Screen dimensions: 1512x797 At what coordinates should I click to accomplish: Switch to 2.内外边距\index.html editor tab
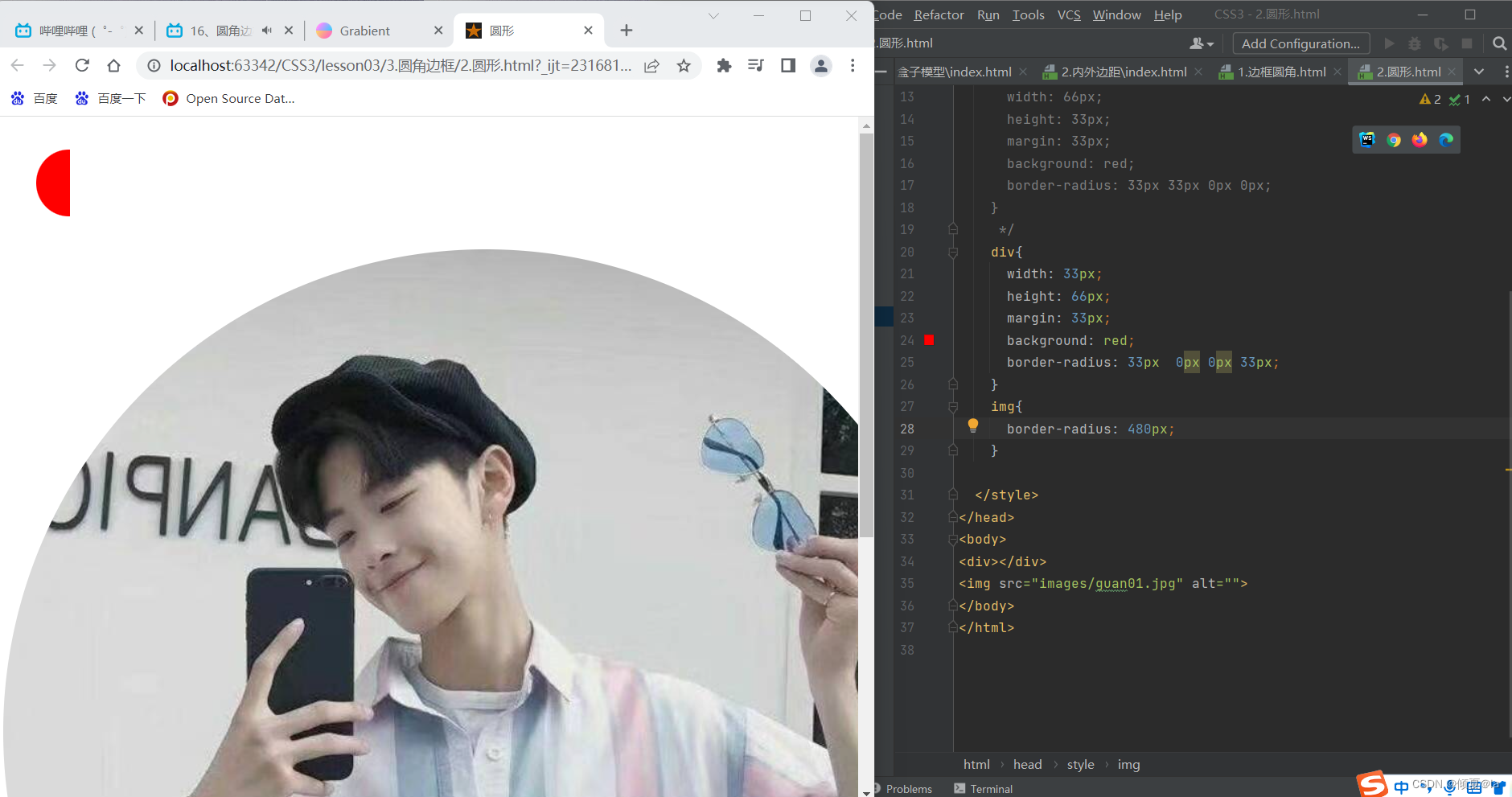click(x=1123, y=72)
